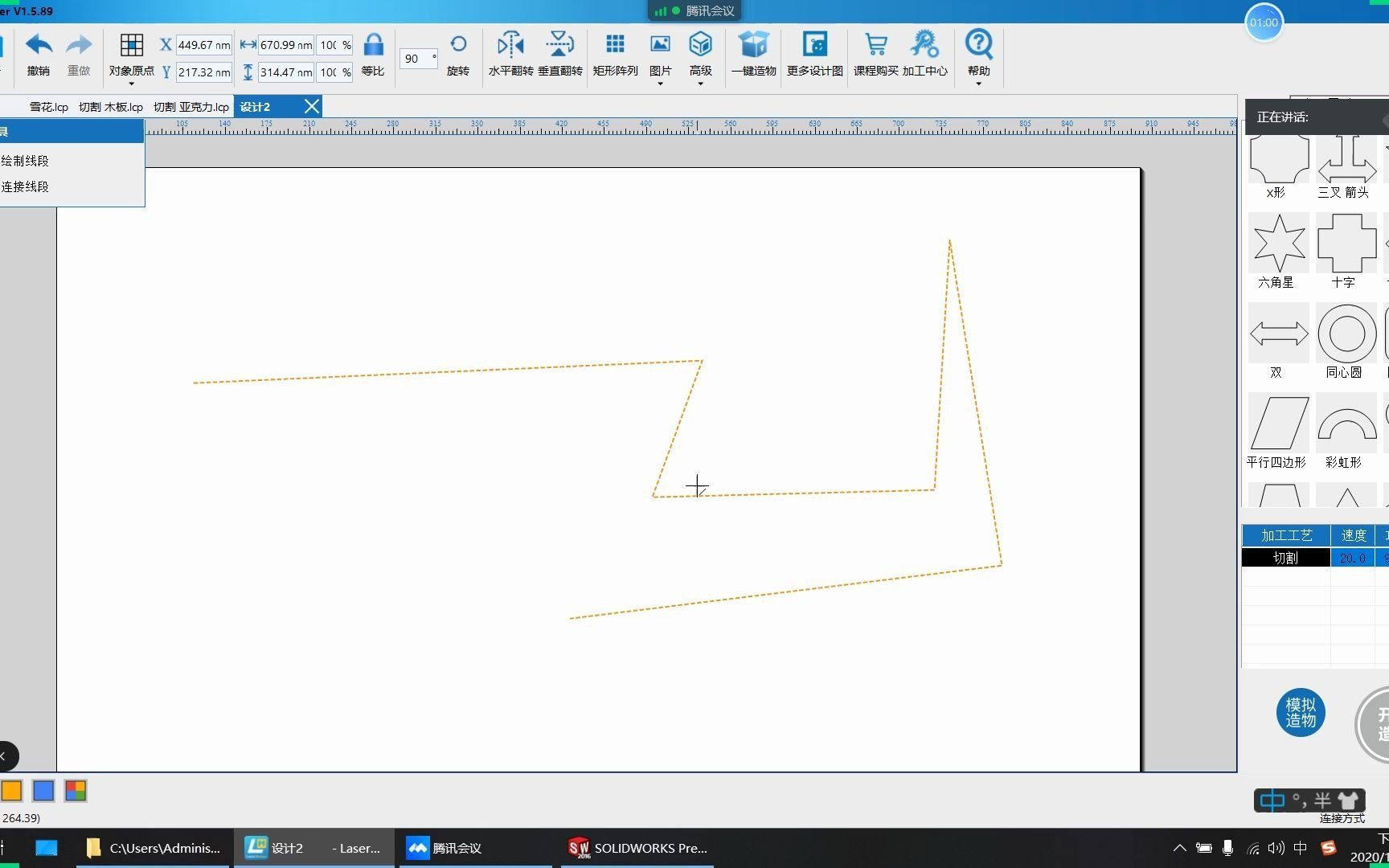The height and width of the screenshot is (868, 1389).
Task: Start simulation with 模拟造物 button
Action: [x=1301, y=713]
